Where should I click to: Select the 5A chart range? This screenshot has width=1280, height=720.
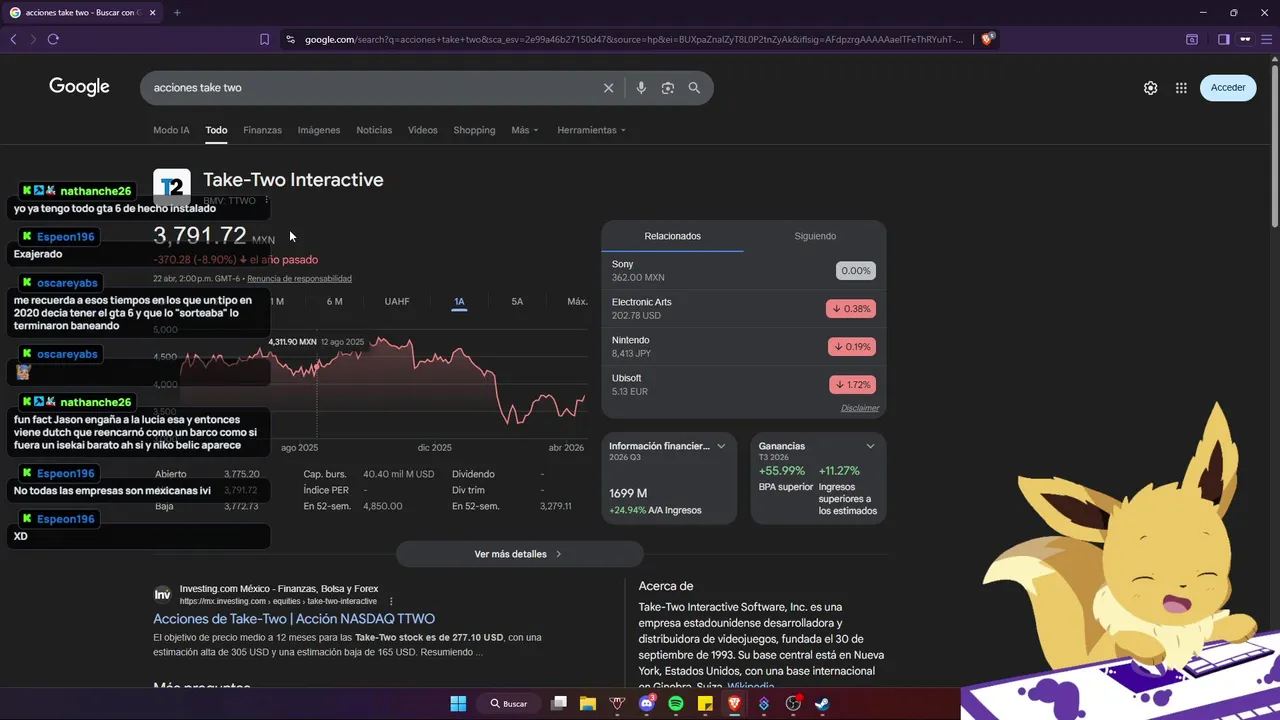(x=517, y=302)
